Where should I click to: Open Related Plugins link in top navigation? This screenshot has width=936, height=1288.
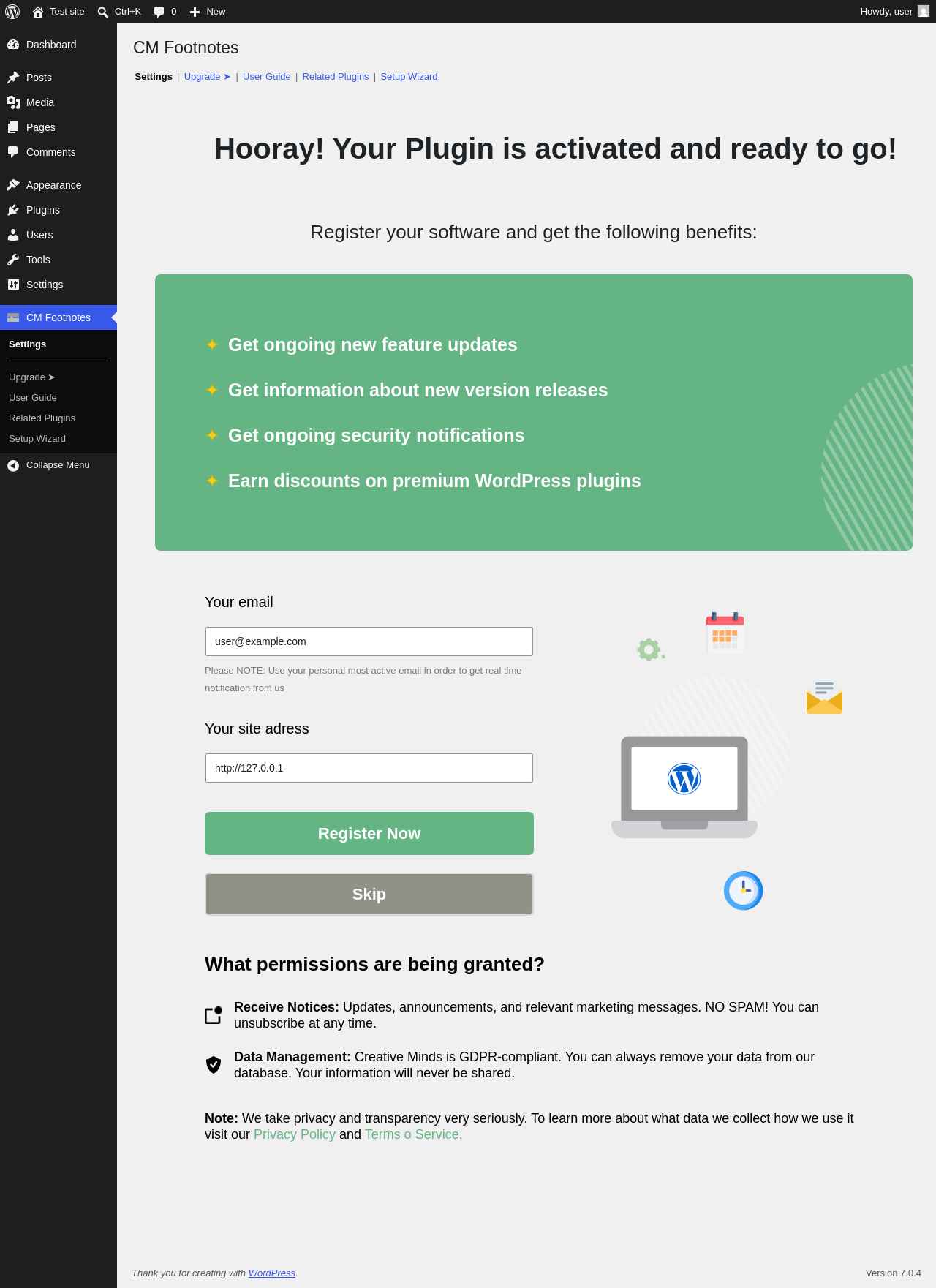pos(336,77)
